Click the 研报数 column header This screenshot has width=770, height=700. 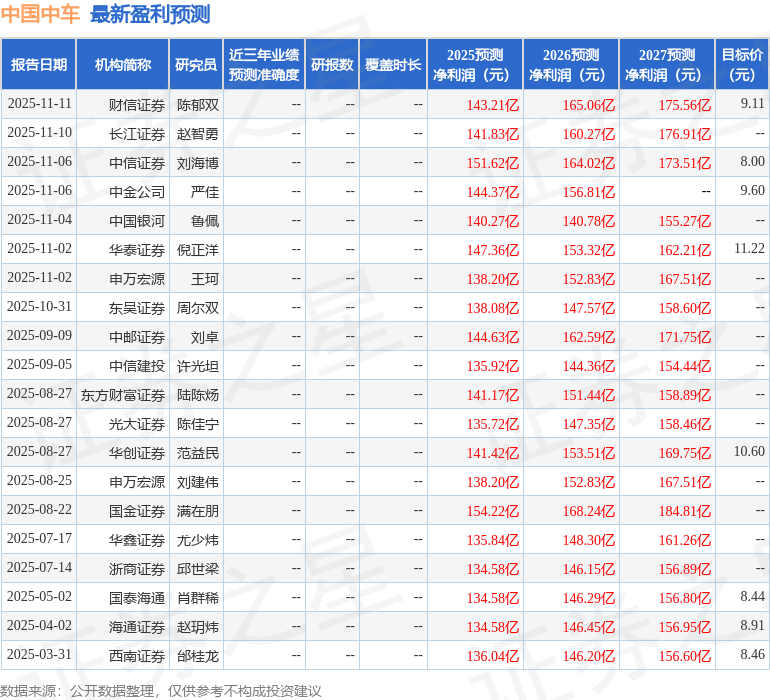click(332, 65)
